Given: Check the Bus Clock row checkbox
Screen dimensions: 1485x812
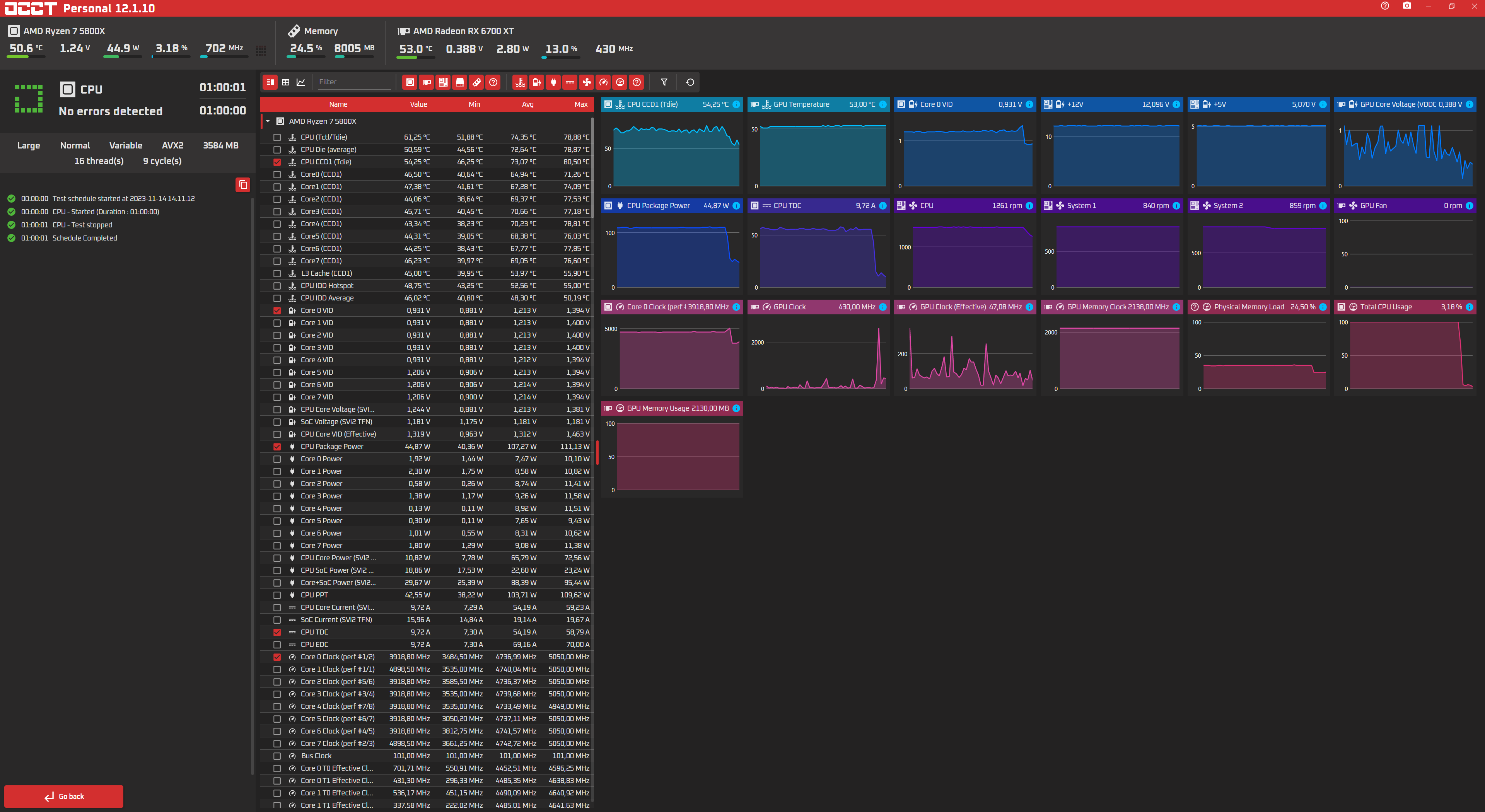Looking at the screenshot, I should 277,756.
